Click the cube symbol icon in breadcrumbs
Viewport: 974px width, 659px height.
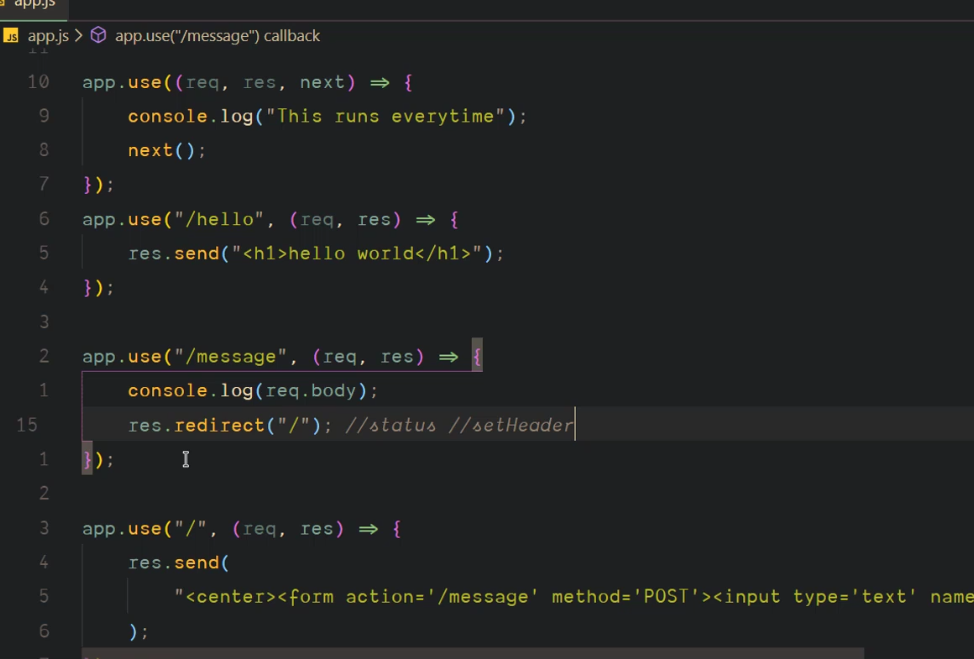[98, 36]
